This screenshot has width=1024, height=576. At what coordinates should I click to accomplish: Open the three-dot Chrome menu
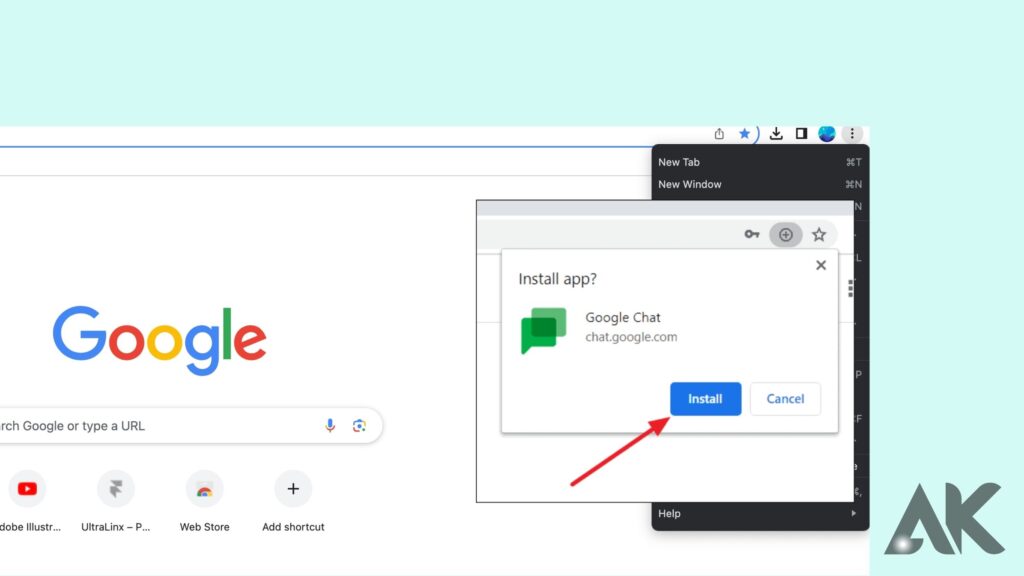852,132
